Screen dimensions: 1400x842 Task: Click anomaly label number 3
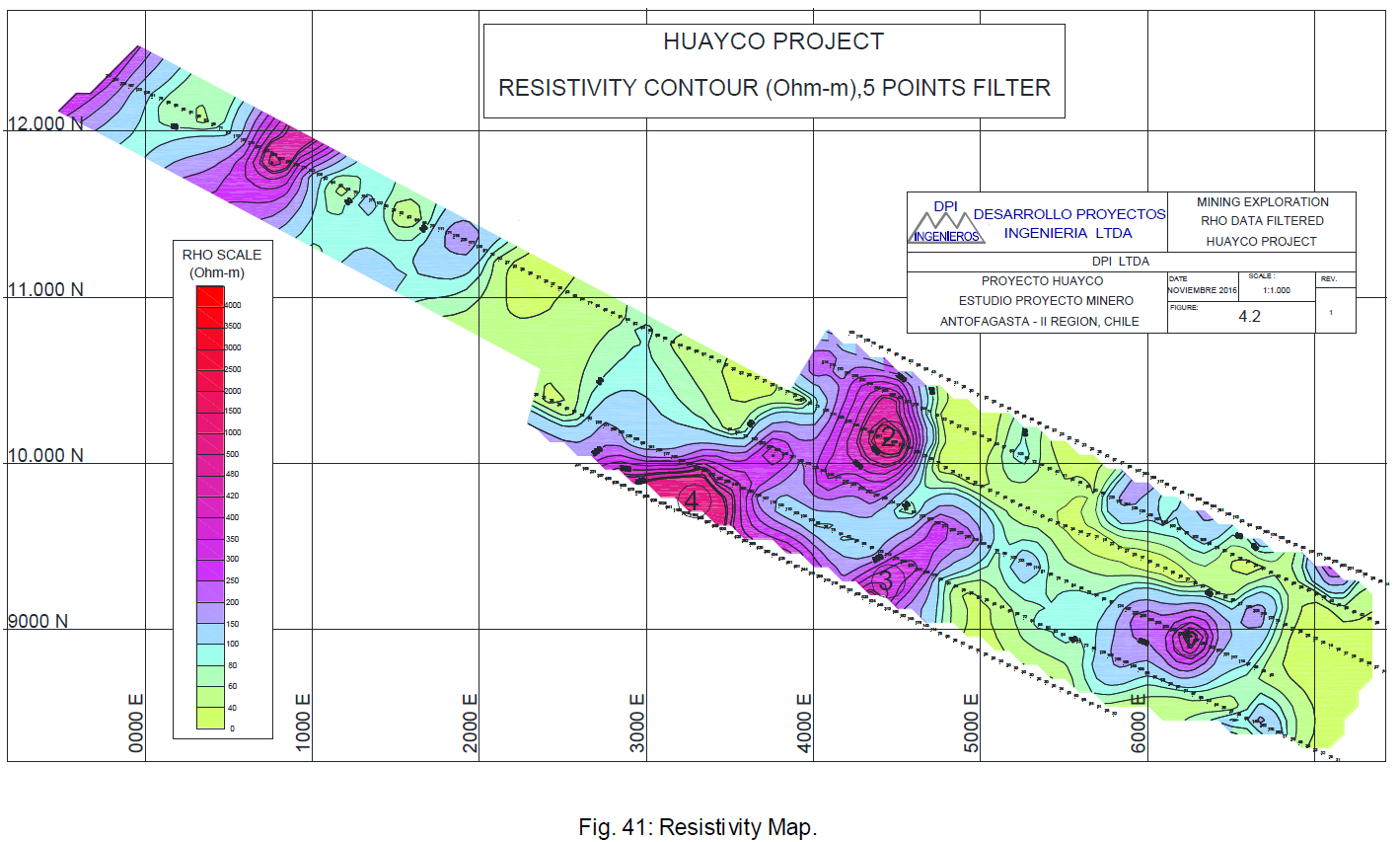[x=886, y=580]
